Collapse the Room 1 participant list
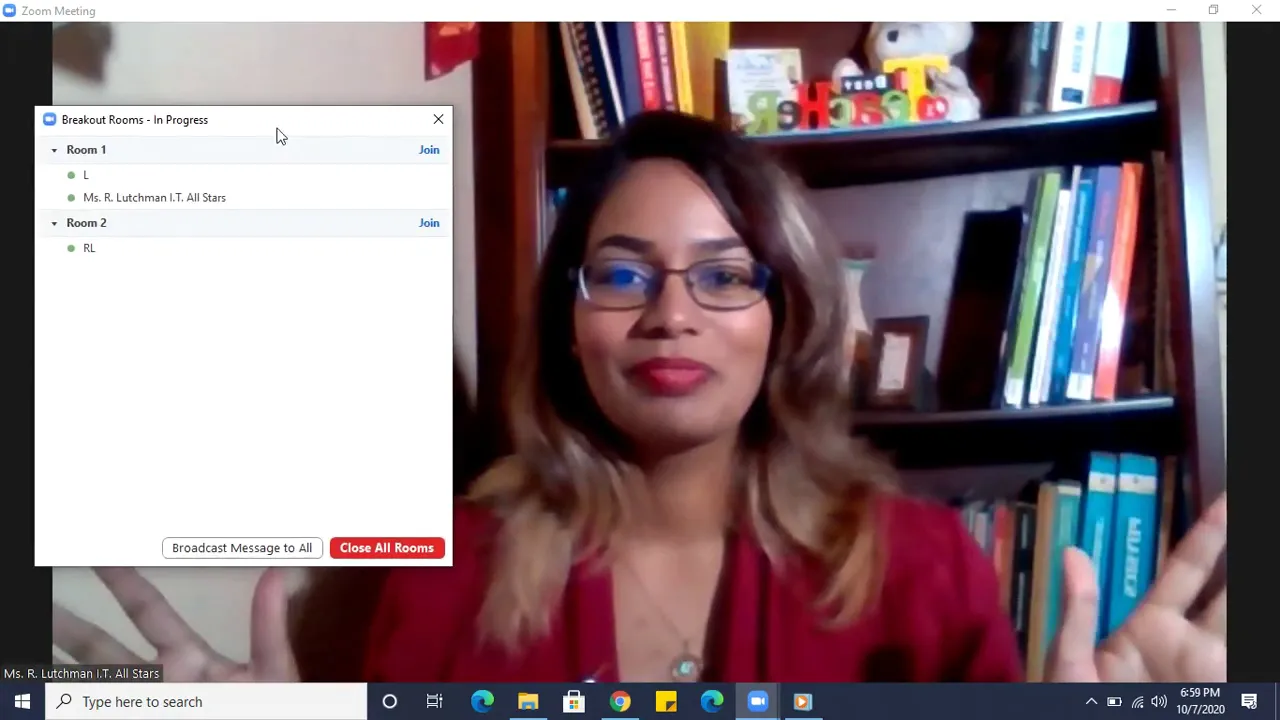The width and height of the screenshot is (1280, 720). point(54,150)
